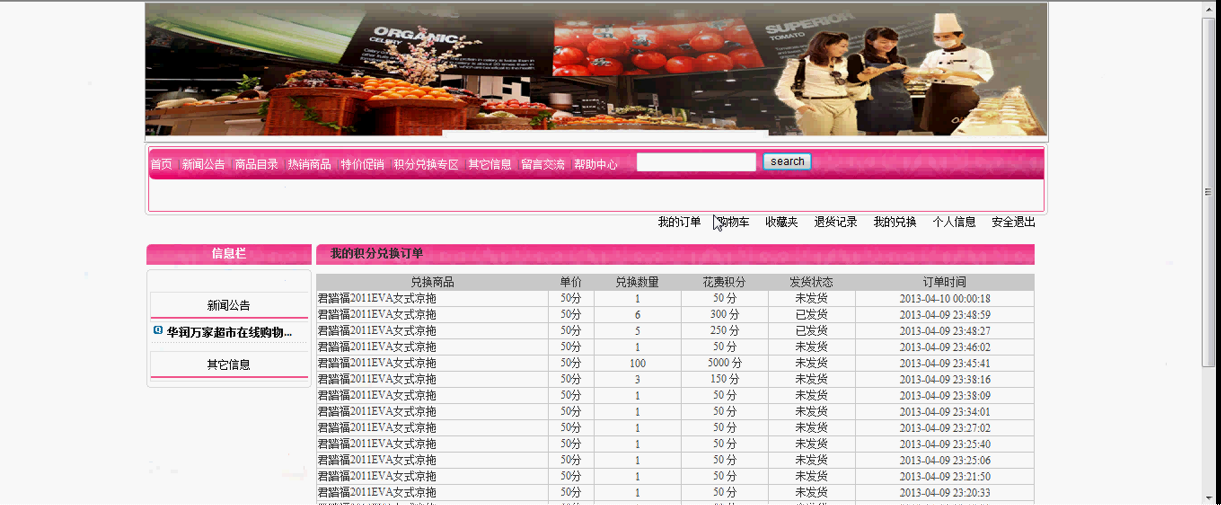Click the 150 分 points cell
Viewport: 1221px width, 505px height.
click(725, 380)
